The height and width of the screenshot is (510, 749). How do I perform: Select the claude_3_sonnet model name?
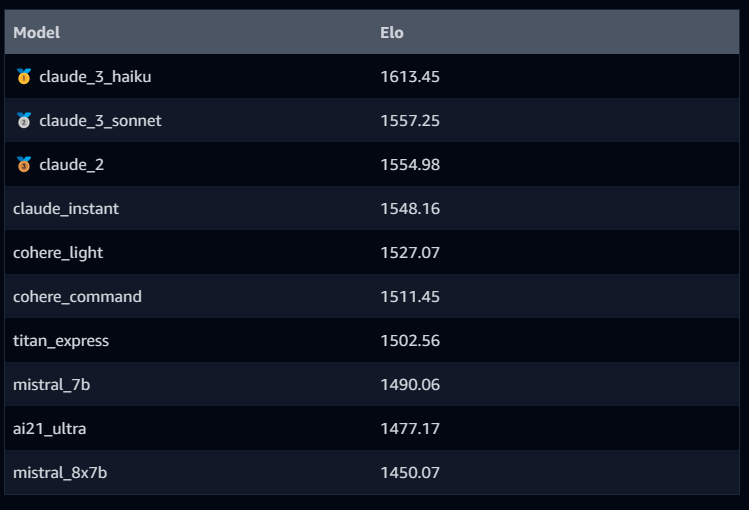100,121
